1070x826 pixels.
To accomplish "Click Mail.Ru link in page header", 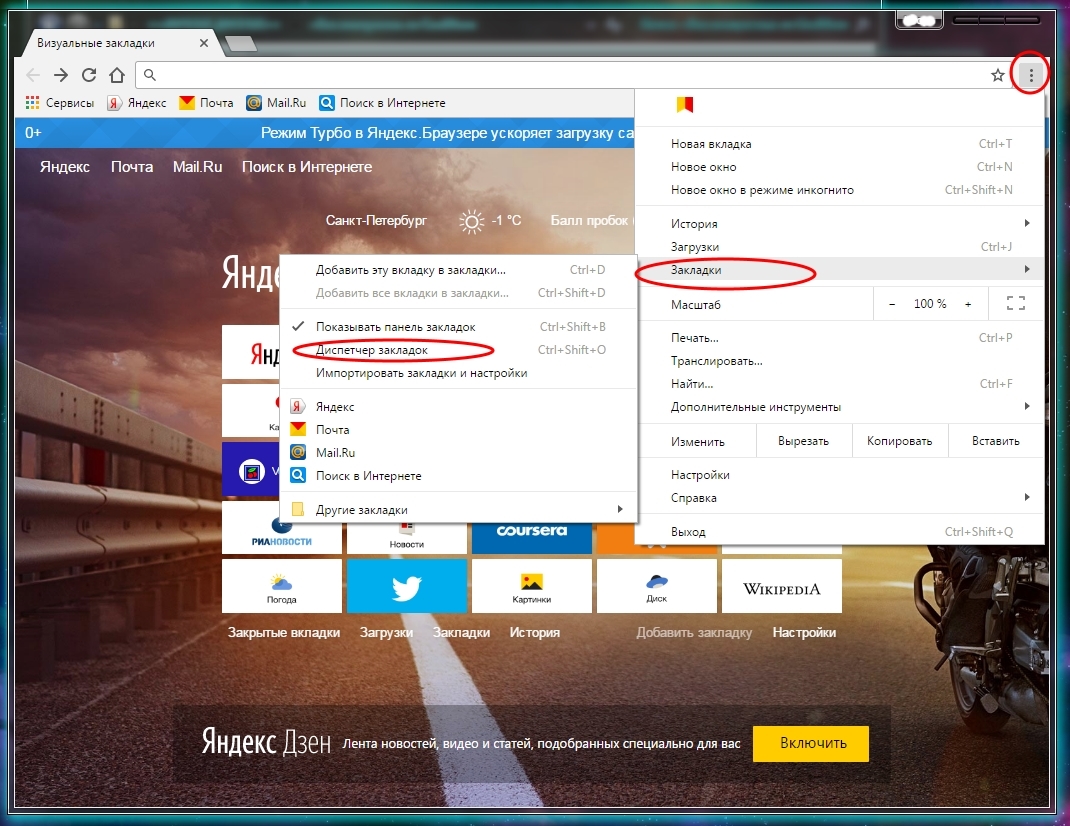I will pyautogui.click(x=197, y=167).
